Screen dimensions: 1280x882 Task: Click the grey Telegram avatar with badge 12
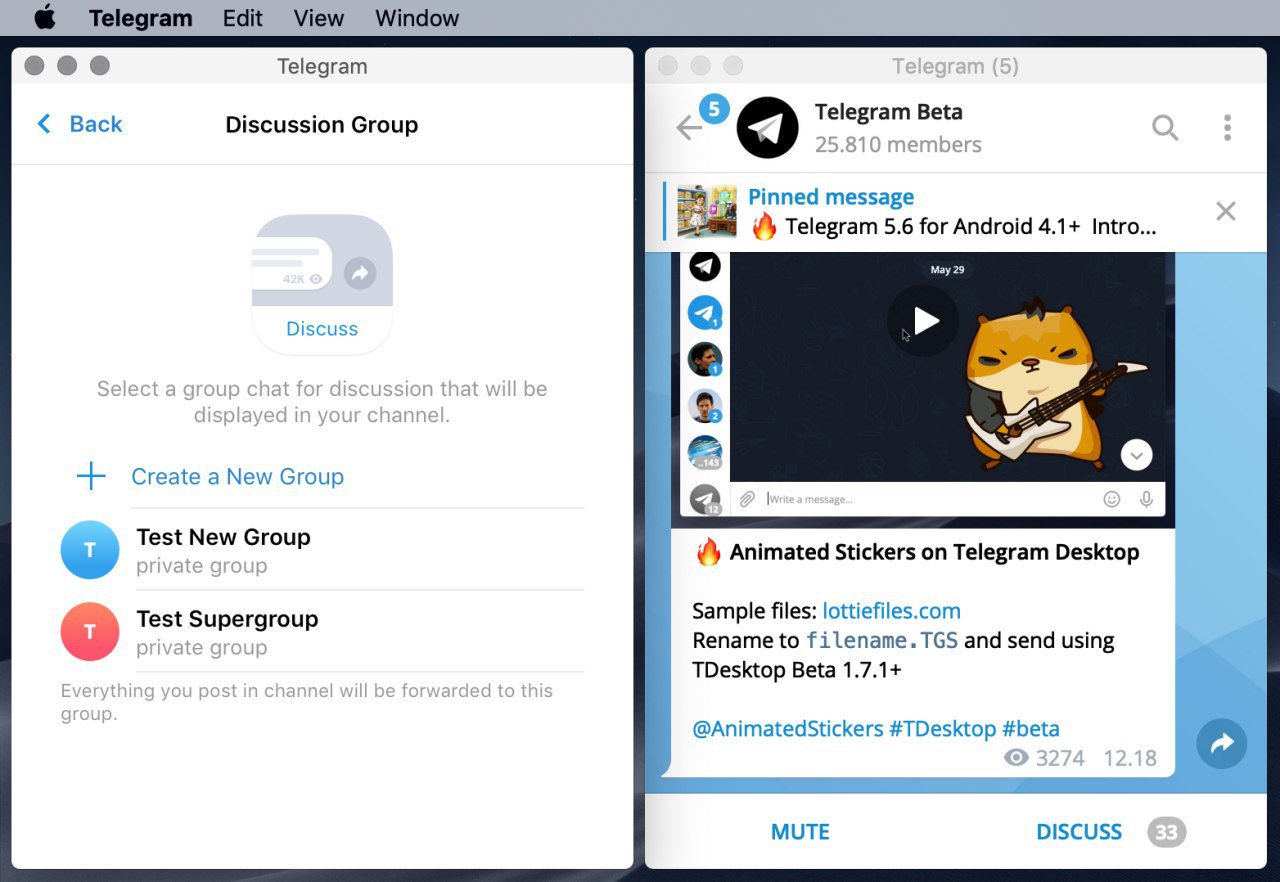coord(705,499)
